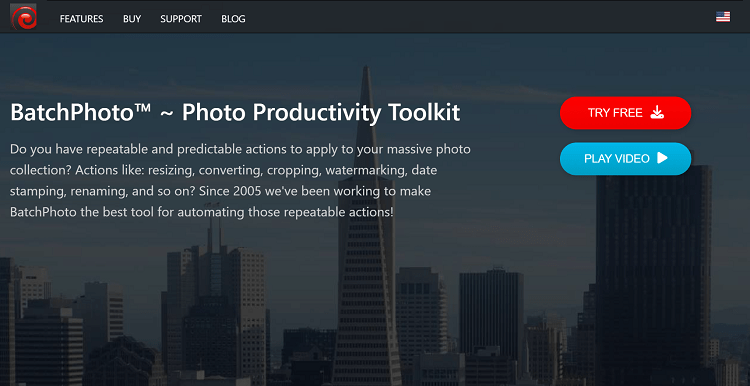Go to the BUY page

point(132,19)
